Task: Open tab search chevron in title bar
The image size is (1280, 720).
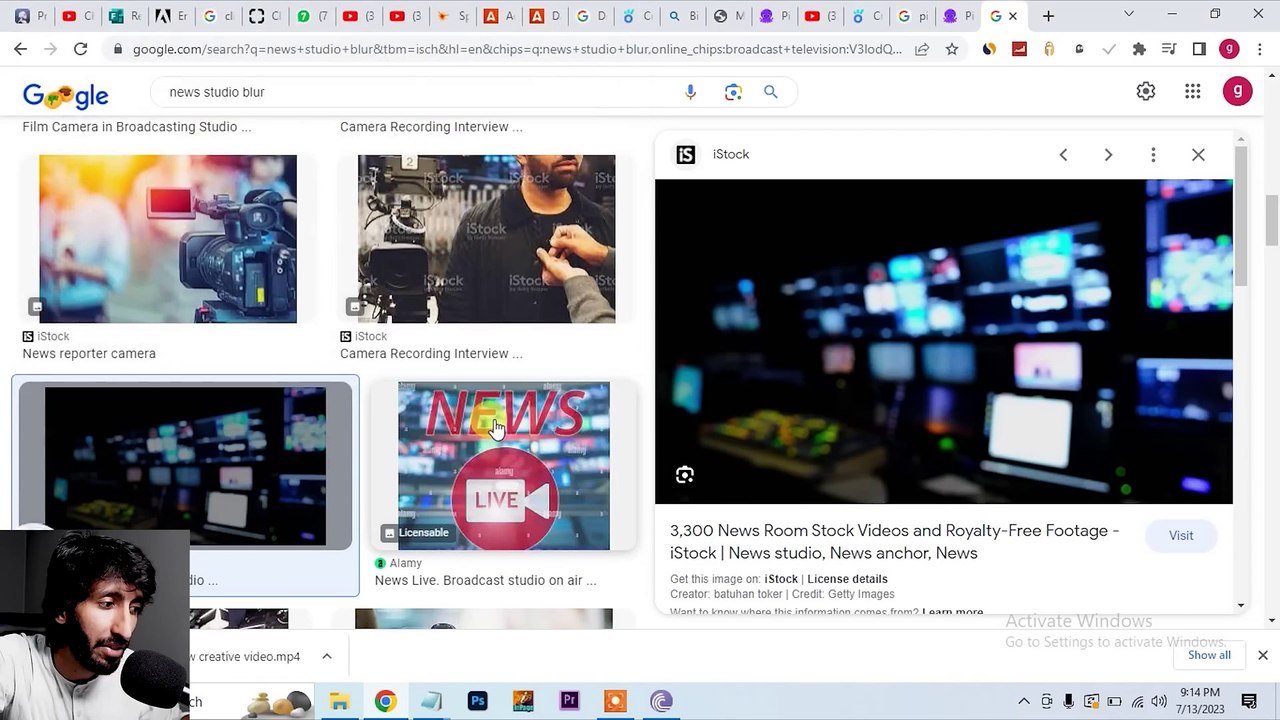Action: click(1129, 15)
